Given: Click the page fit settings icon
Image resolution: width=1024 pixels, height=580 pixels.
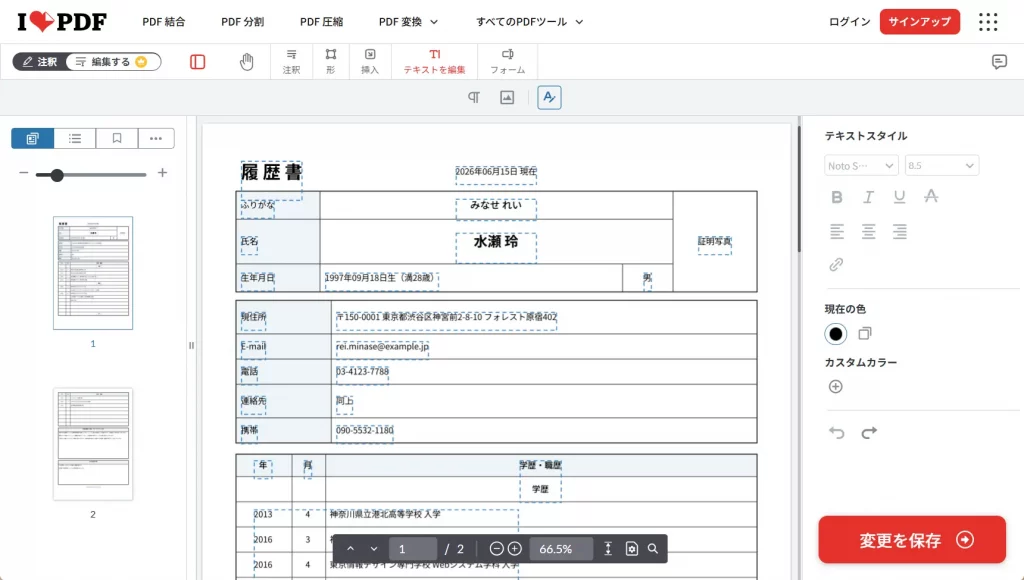Looking at the screenshot, I should 632,549.
